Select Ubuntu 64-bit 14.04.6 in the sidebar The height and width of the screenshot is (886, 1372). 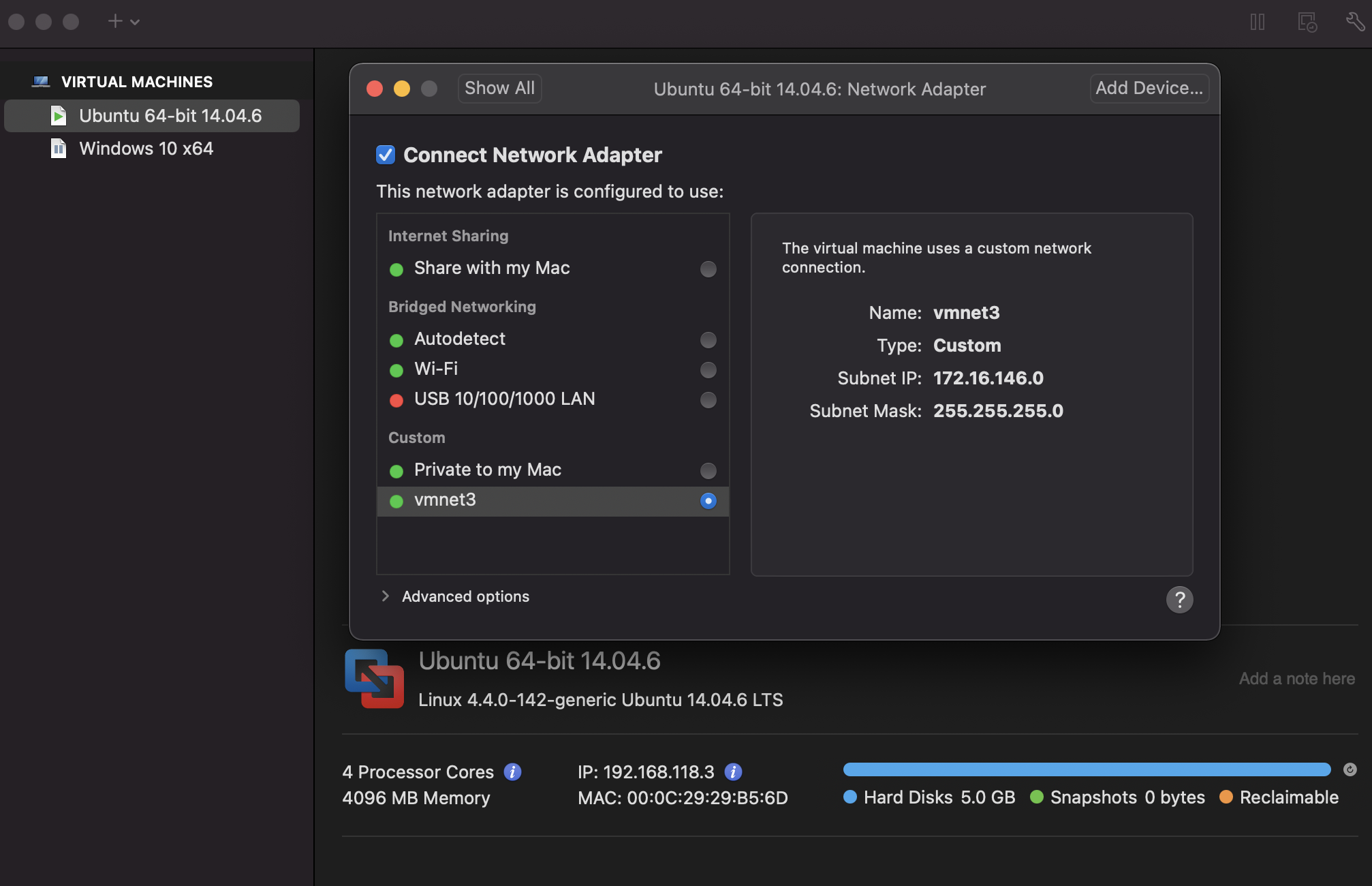tap(170, 116)
